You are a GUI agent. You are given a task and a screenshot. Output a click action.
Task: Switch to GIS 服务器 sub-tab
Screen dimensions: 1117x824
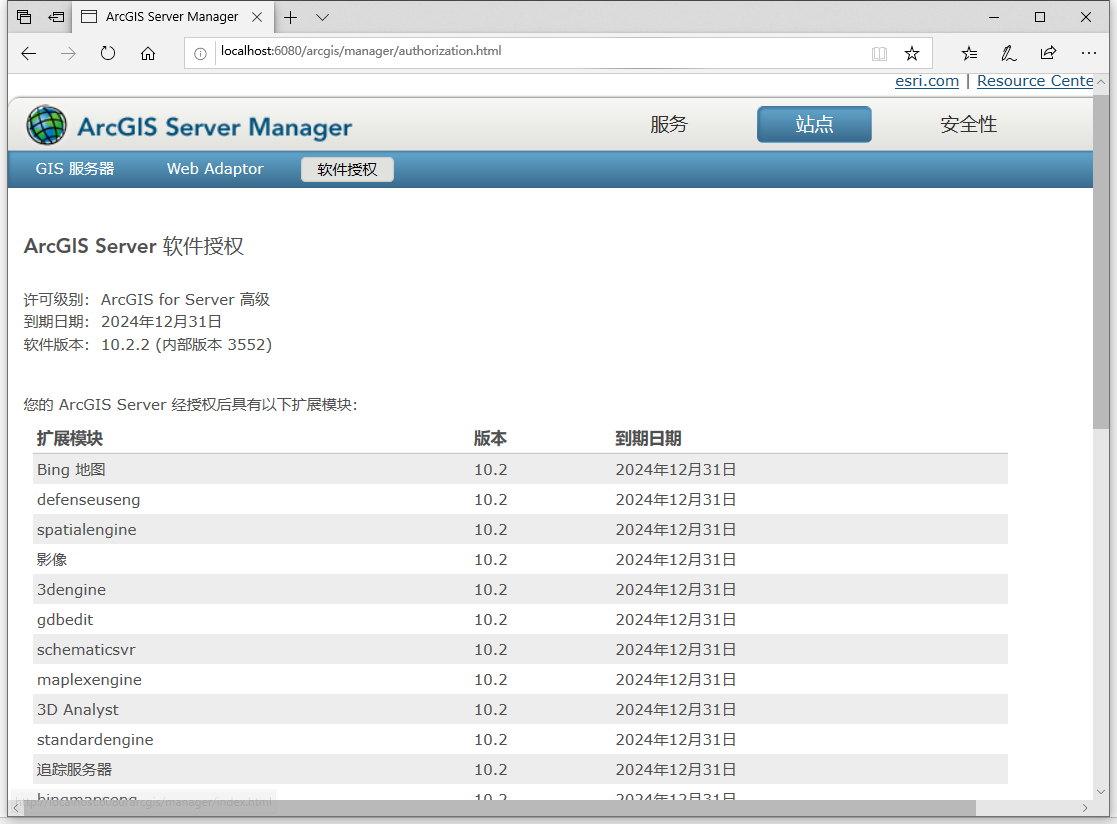(75, 169)
